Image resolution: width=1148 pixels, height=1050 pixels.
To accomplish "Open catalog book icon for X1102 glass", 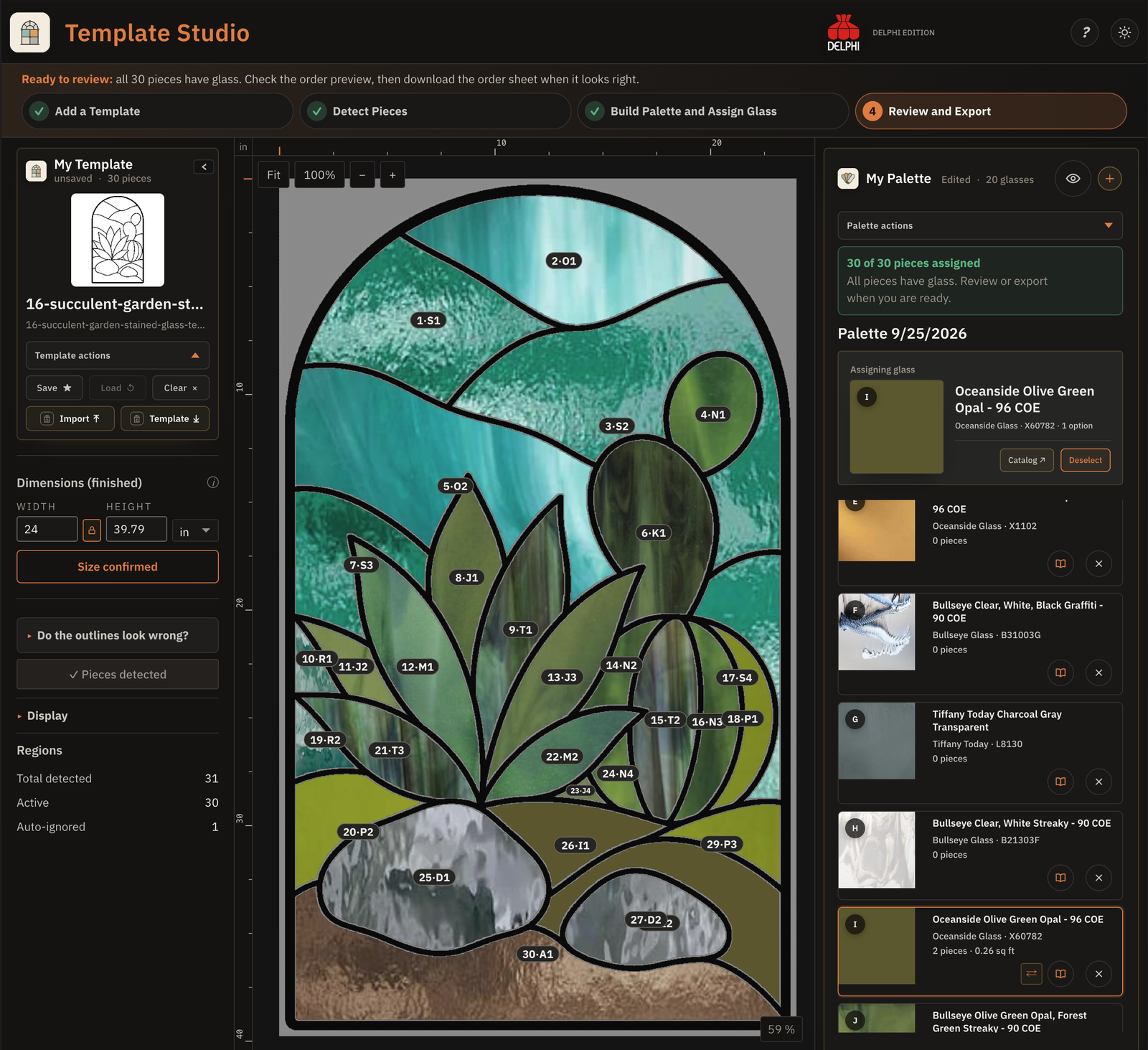I will [1060, 563].
